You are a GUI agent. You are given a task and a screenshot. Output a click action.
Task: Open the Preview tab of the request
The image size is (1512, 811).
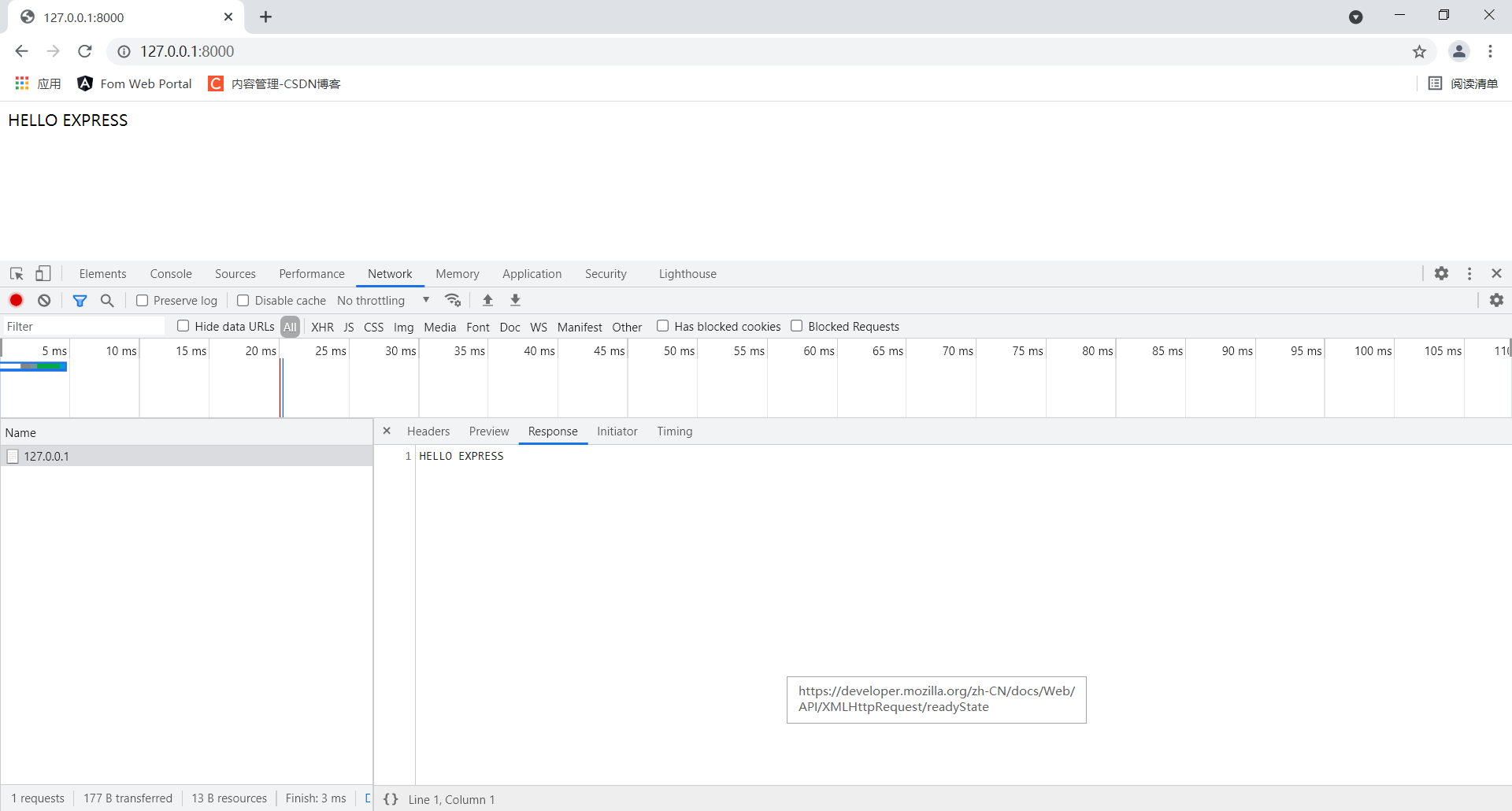489,431
